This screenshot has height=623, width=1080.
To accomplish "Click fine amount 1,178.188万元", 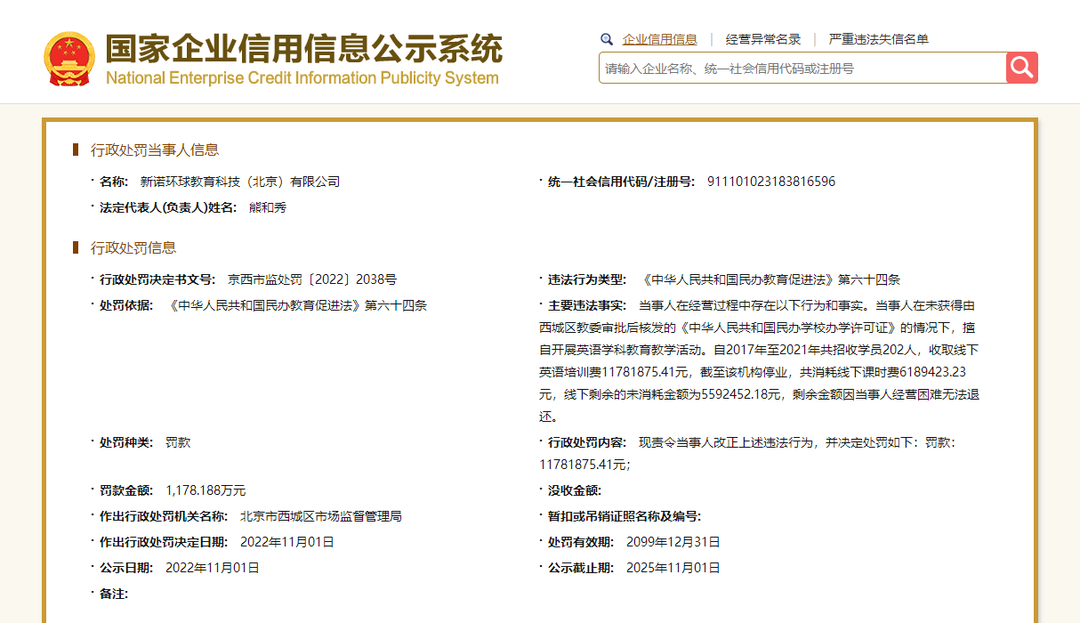I will 205,491.
